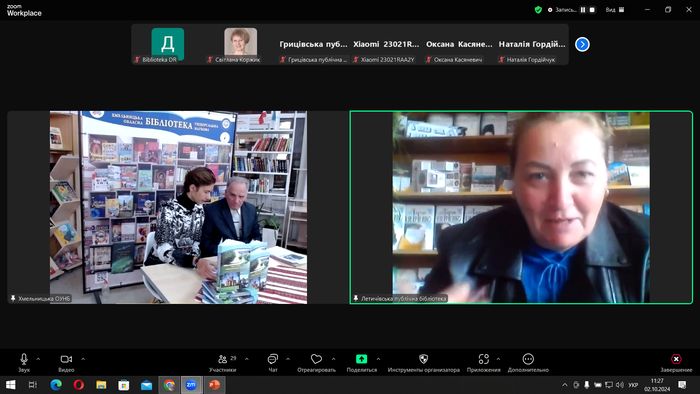Select Наталія Гордійчук participant tile
The height and width of the screenshot is (394, 700).
coord(532,45)
